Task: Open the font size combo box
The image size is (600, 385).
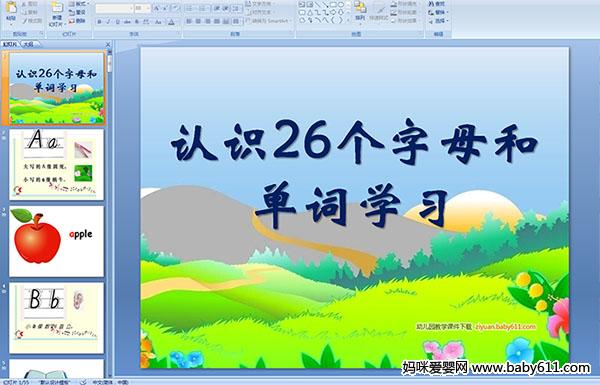Action: pyautogui.click(x=142, y=8)
